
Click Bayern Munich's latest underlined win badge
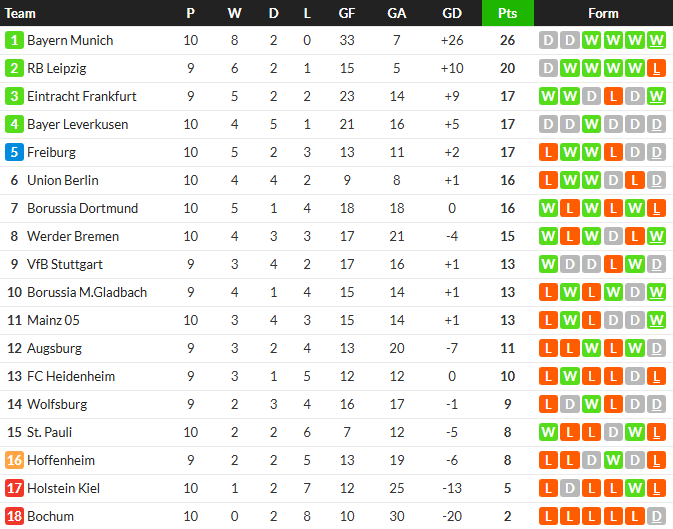tap(656, 41)
